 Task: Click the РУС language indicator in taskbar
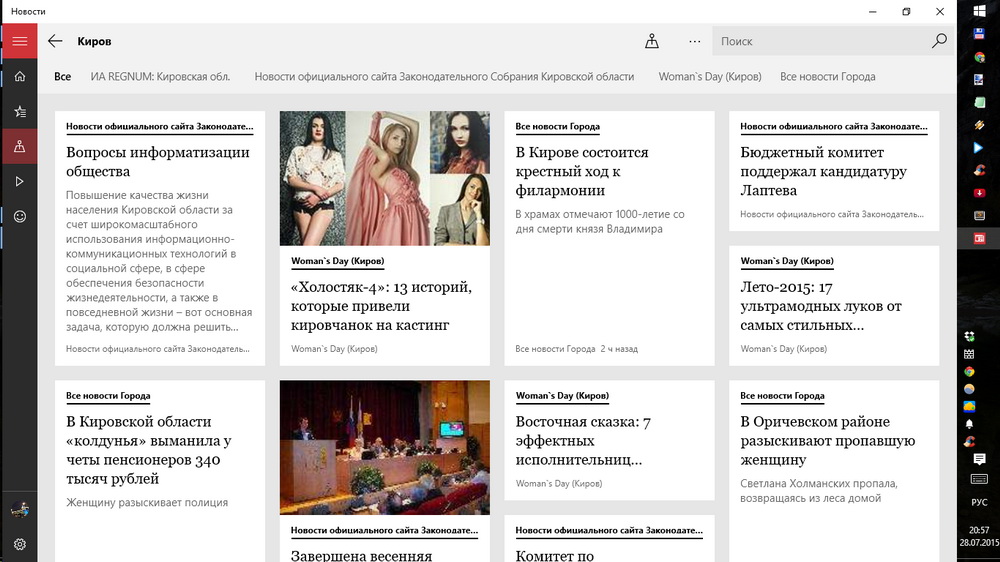[979, 502]
